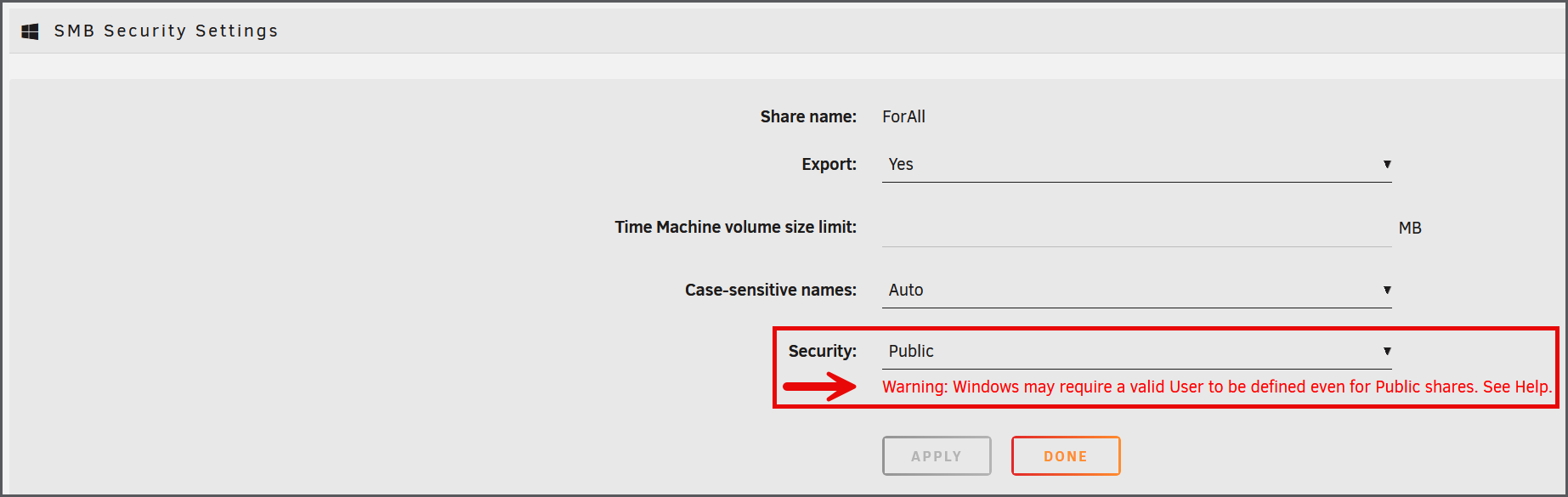Click the Export label

829,165
